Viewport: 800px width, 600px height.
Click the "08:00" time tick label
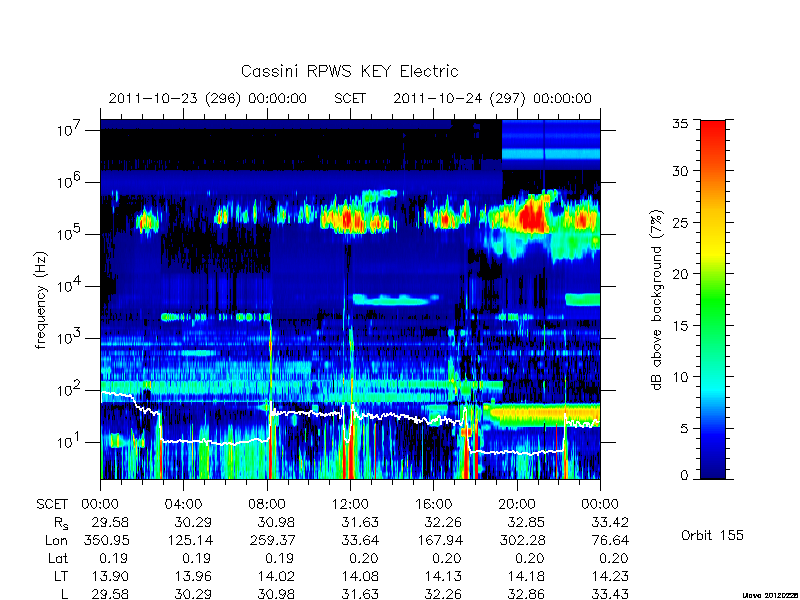(267, 504)
